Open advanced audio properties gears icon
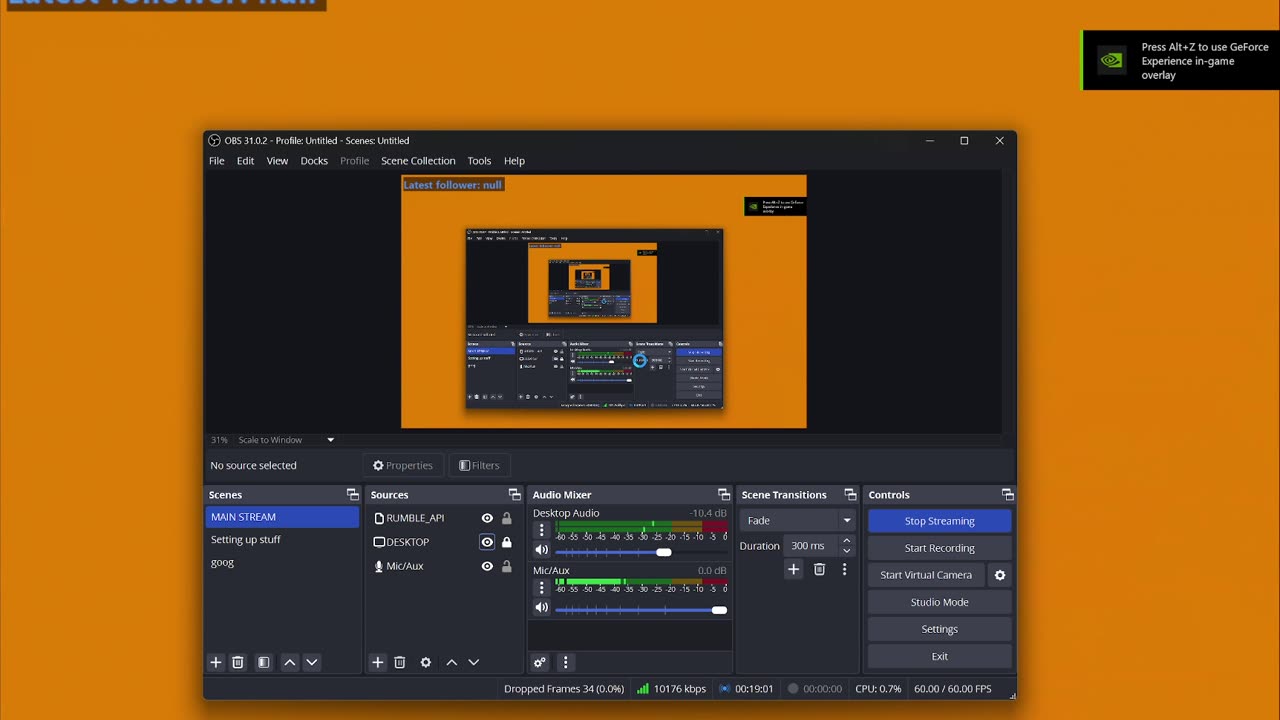This screenshot has height=720, width=1280. coord(540,662)
